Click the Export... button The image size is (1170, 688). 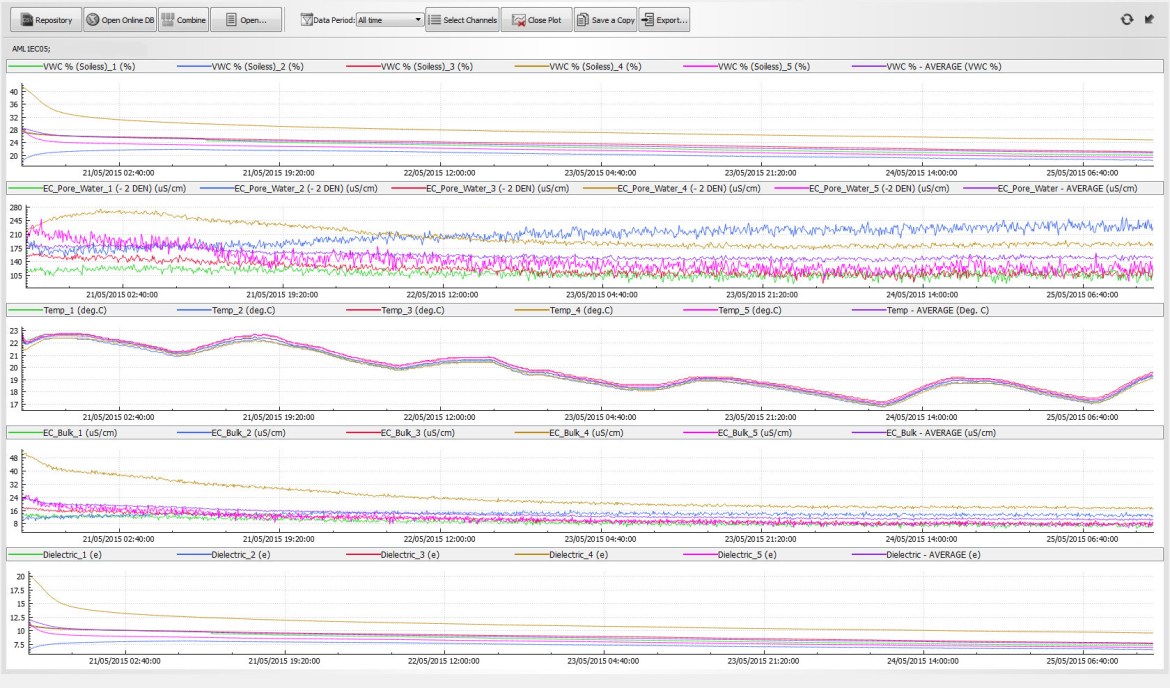(665, 20)
